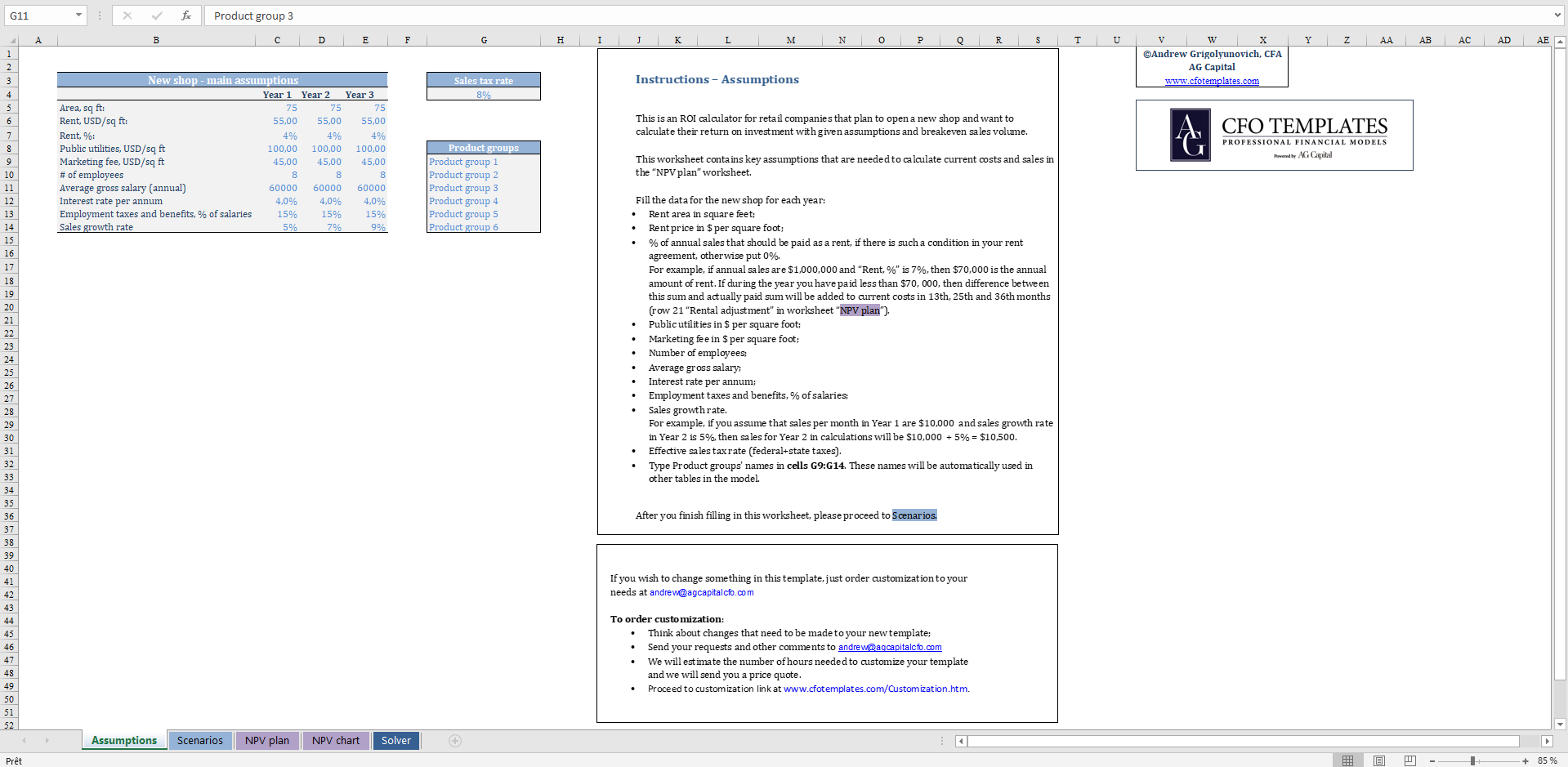Expand the formula bar with chevron
The image size is (1568, 767).
coord(1557,16)
